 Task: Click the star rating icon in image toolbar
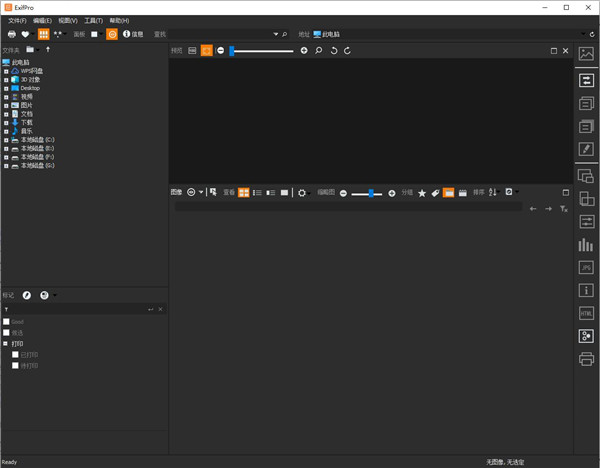click(x=421, y=192)
